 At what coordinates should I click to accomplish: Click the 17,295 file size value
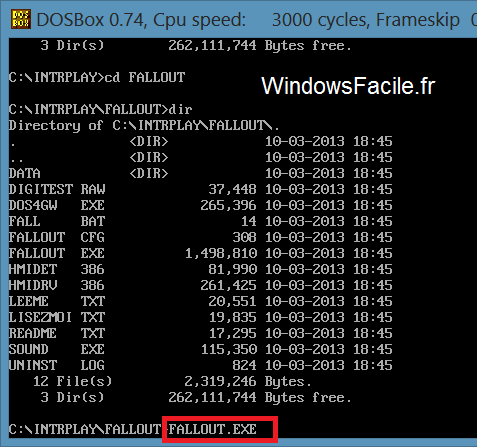click(x=232, y=333)
